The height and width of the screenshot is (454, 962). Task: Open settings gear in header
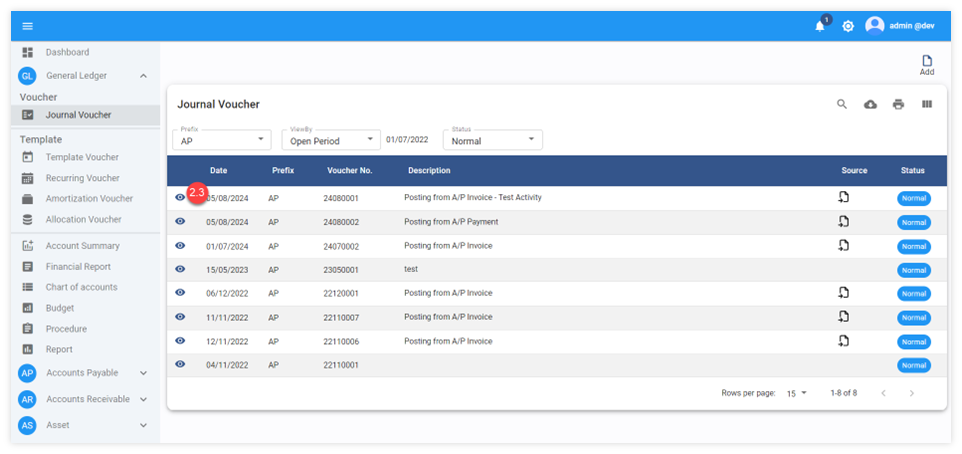point(848,26)
